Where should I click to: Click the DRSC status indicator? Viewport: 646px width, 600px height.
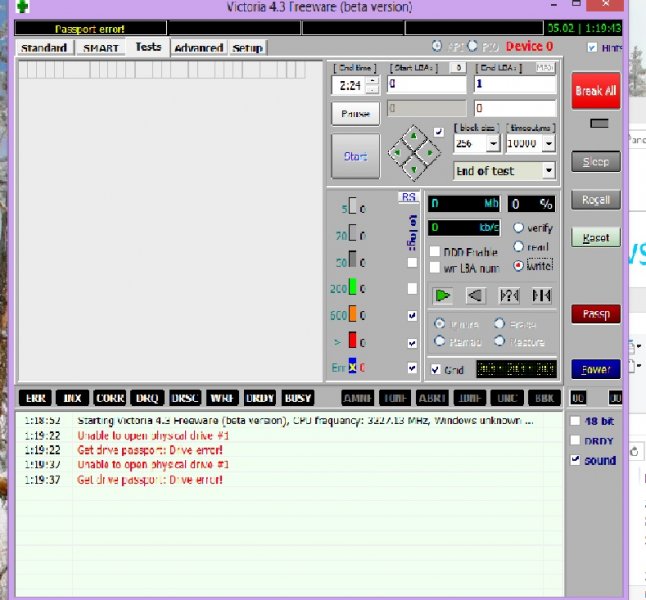click(x=185, y=398)
